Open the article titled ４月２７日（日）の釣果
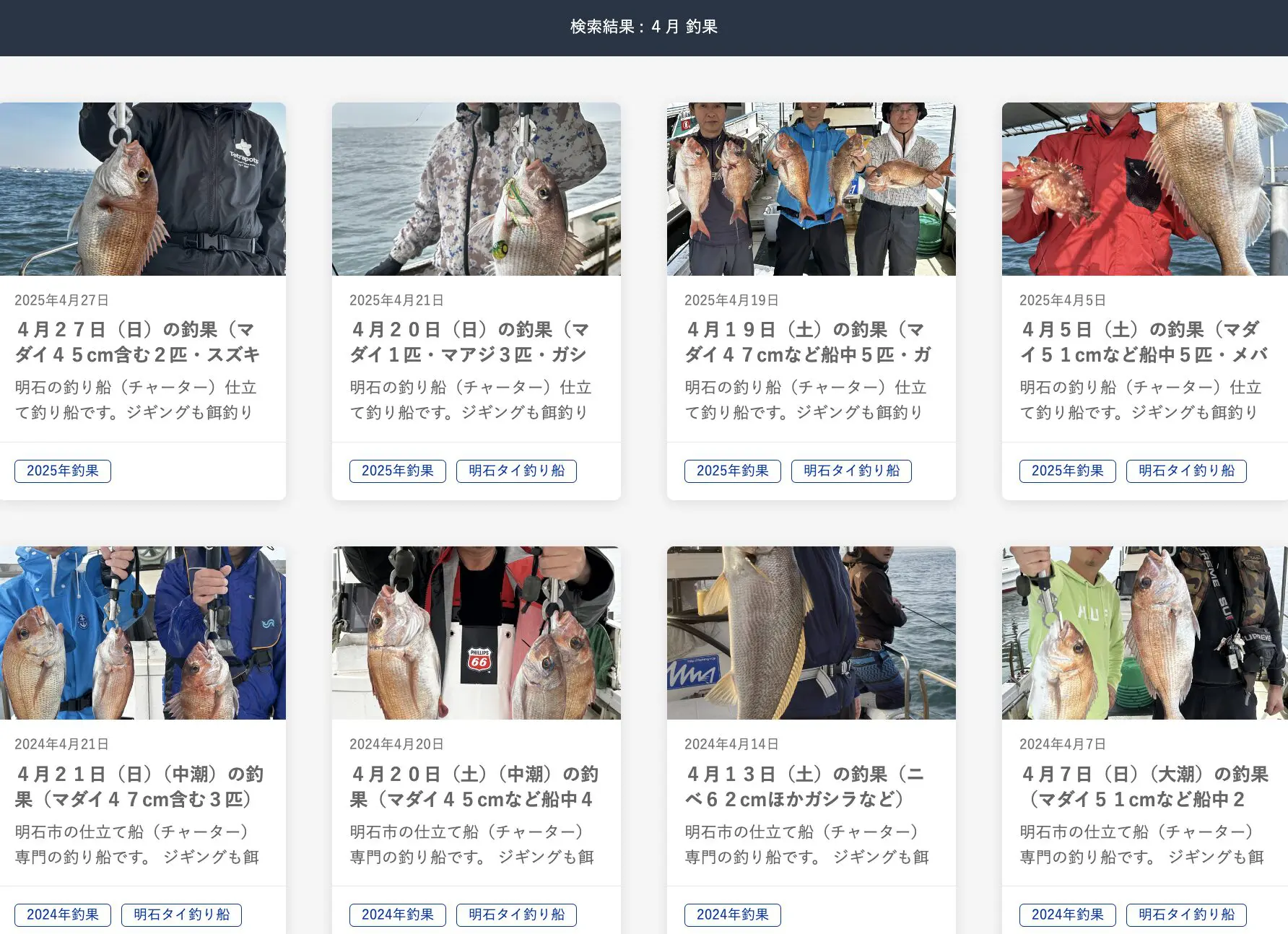Screen dimensions: 1288x934 click(137, 342)
